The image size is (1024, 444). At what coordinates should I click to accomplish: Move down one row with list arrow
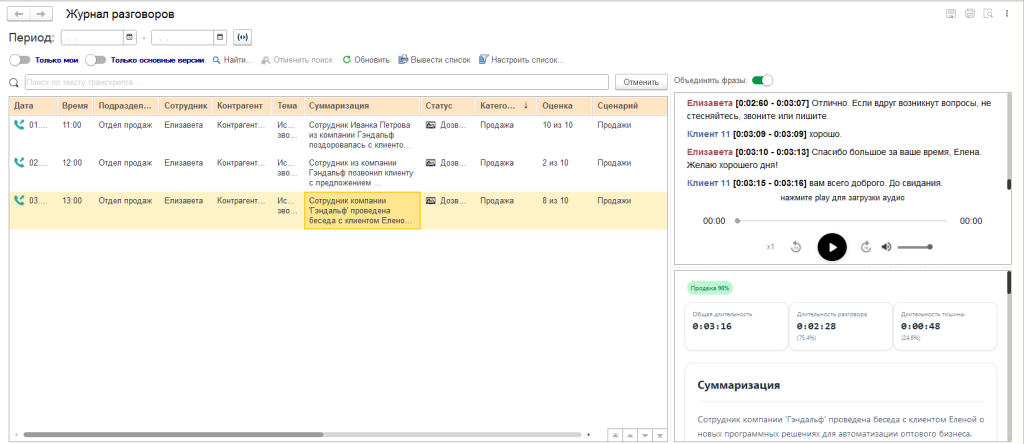pos(645,435)
